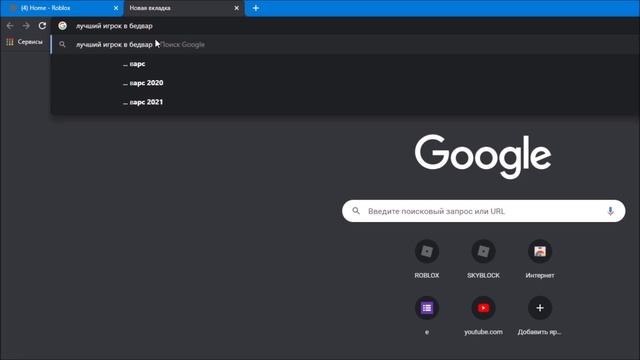
Task: Start voice search with the microphone
Action: pyautogui.click(x=610, y=211)
